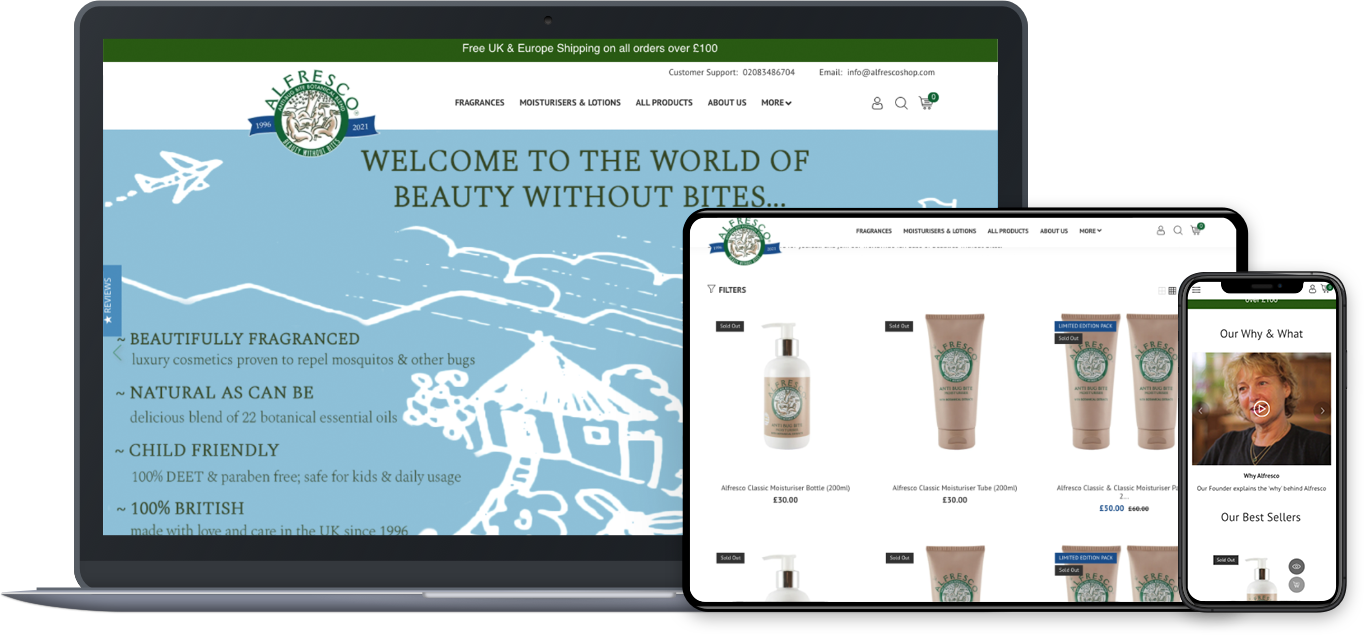Open About Us on tablet navigation

pyautogui.click(x=1054, y=231)
